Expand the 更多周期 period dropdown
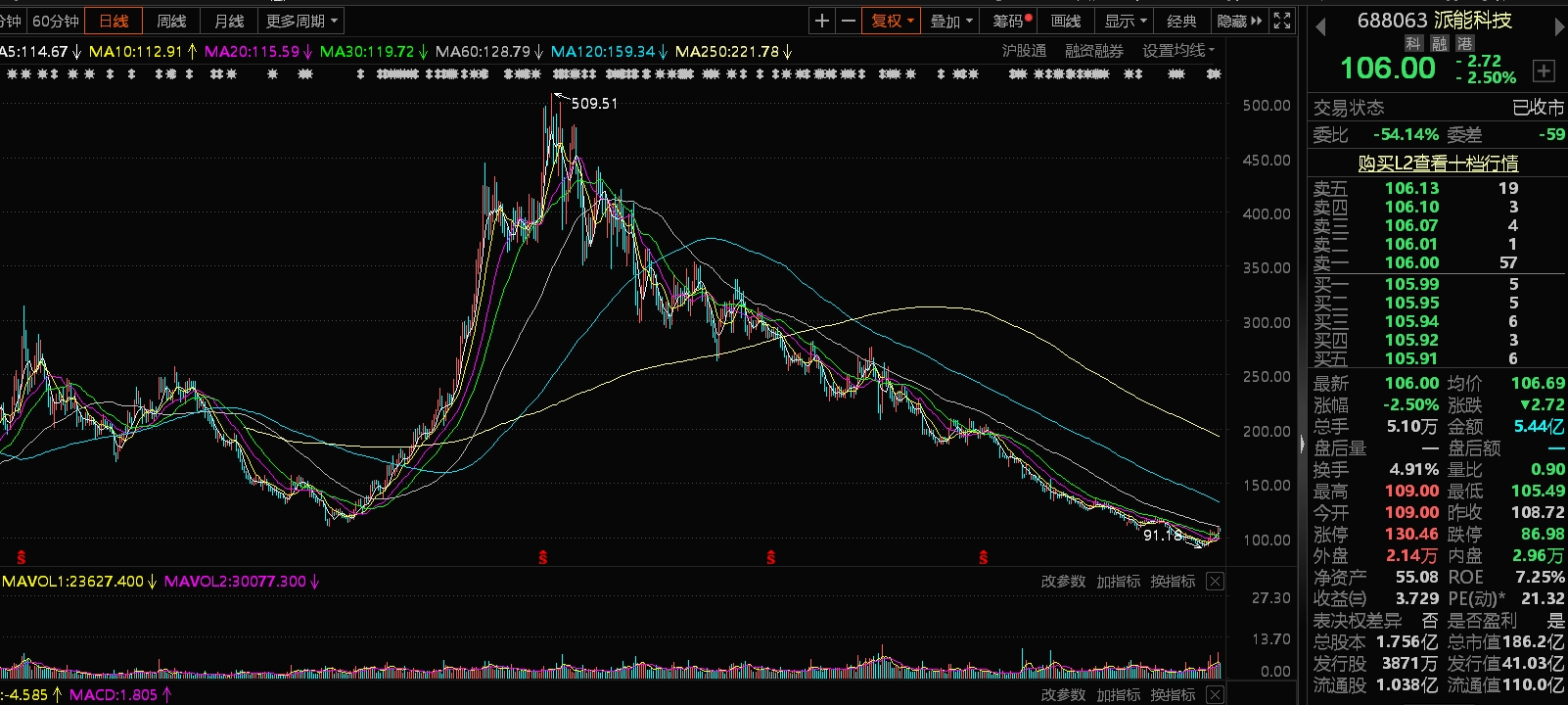 tap(301, 21)
